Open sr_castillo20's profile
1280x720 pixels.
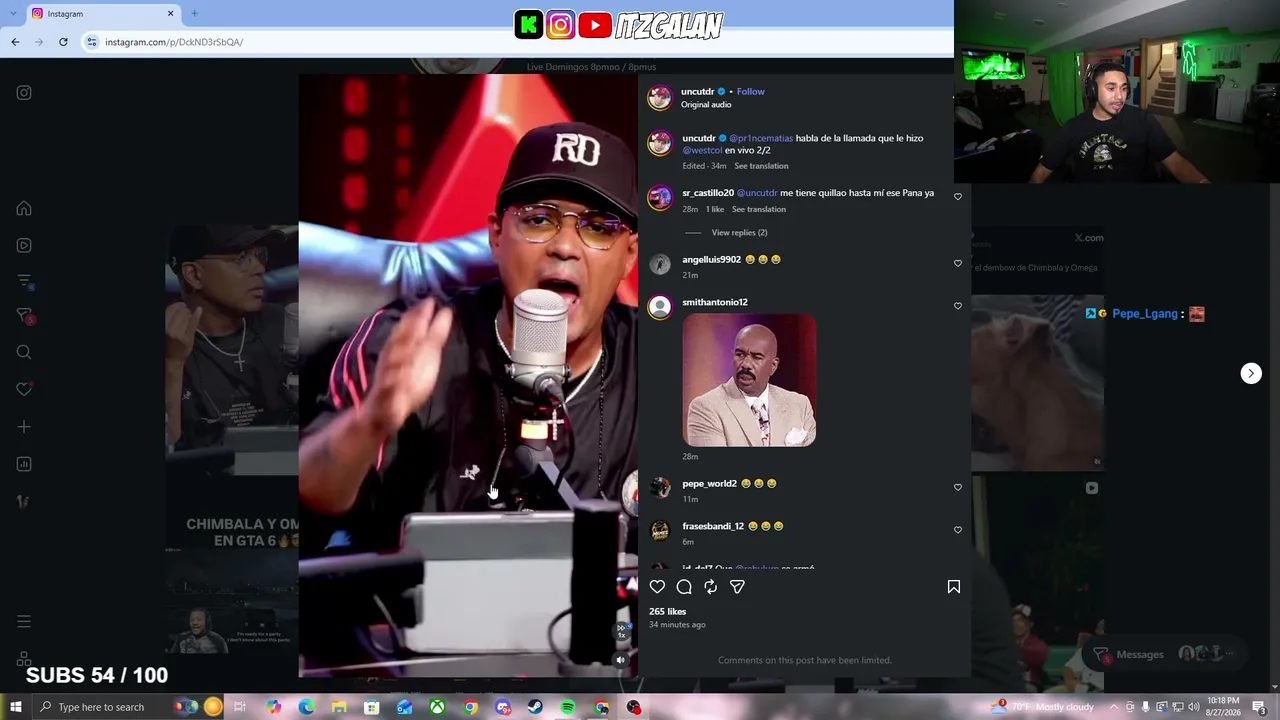[x=708, y=193]
